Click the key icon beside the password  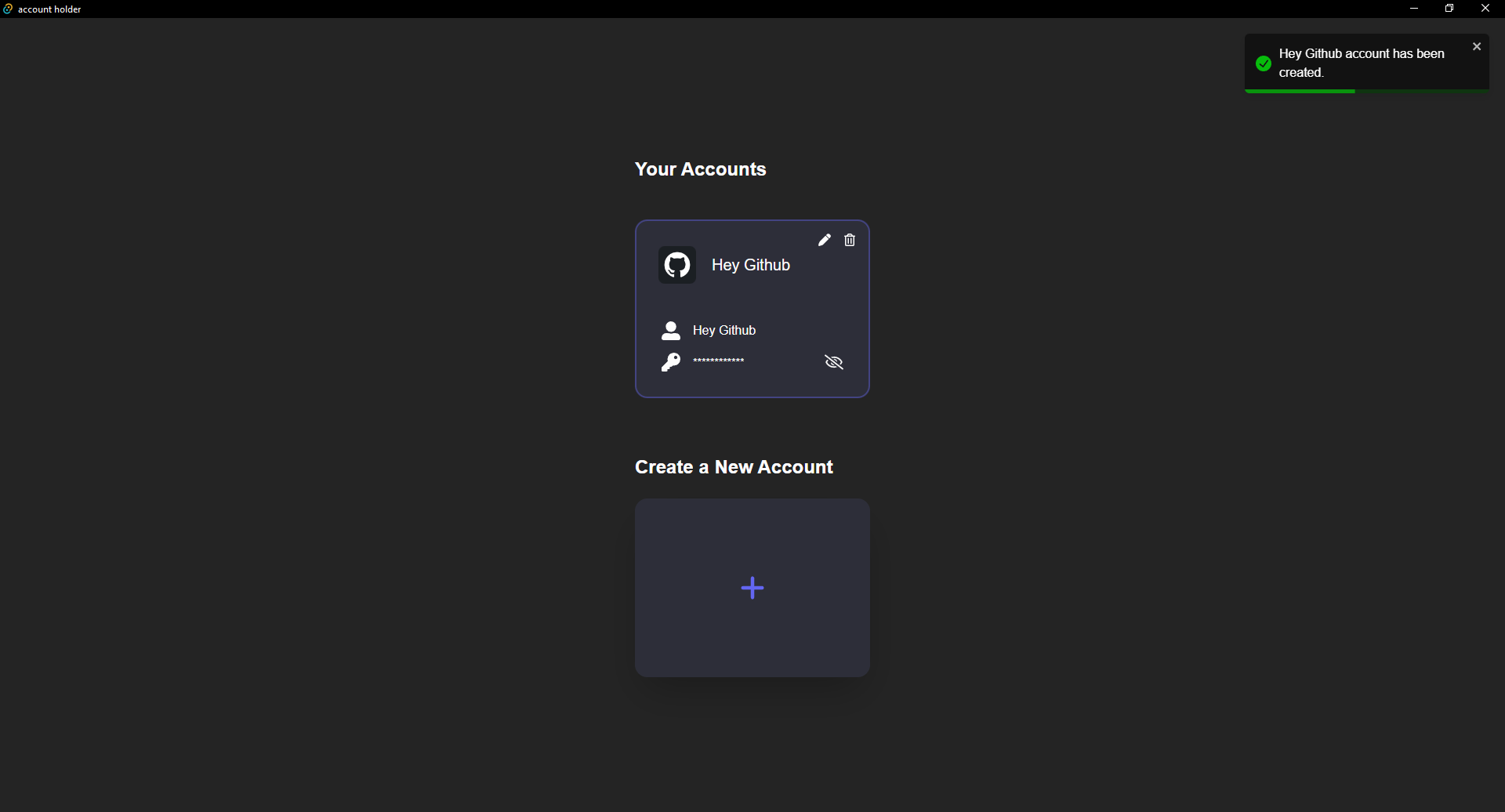pos(671,362)
